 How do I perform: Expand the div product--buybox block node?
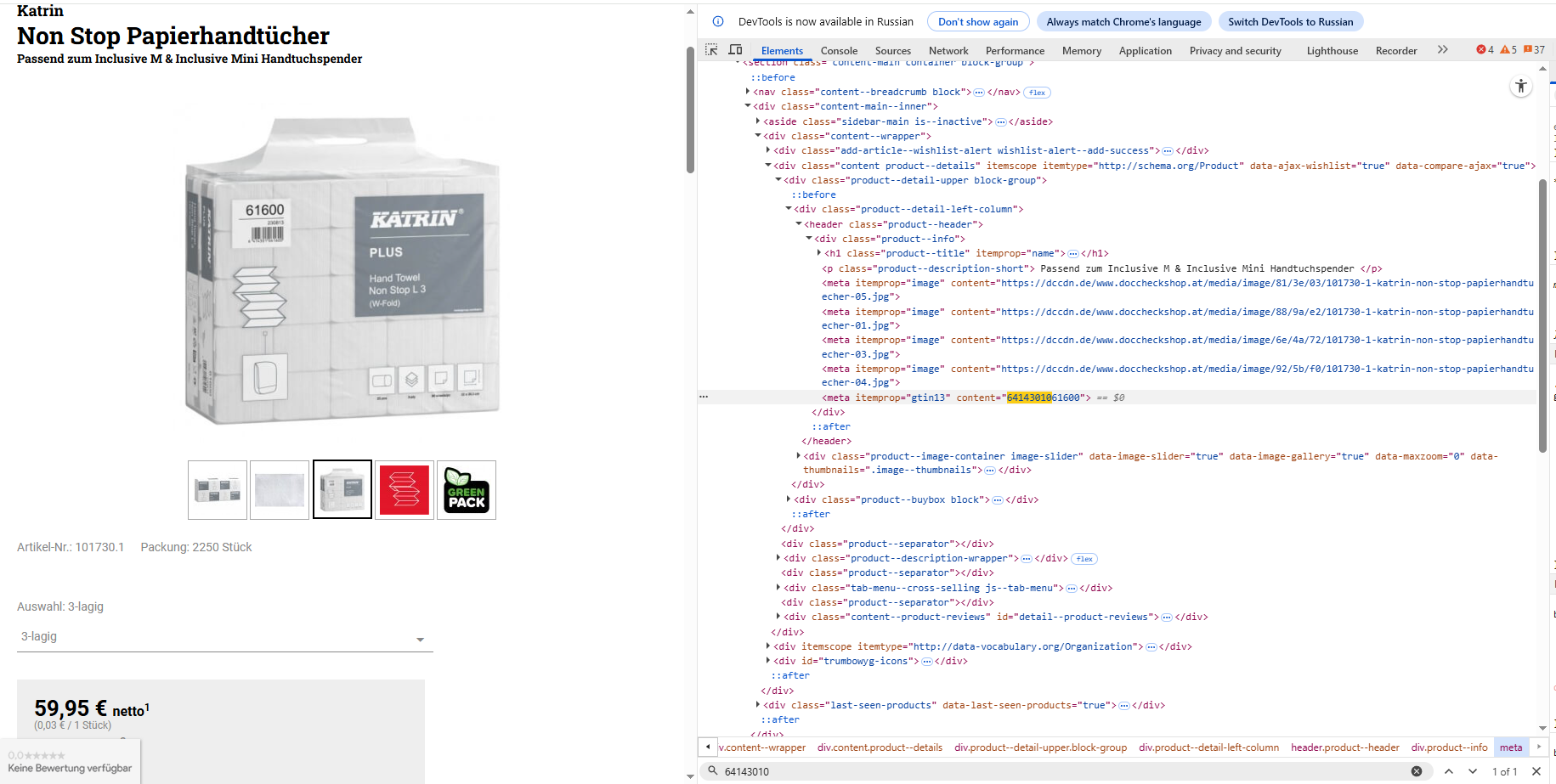pos(789,499)
